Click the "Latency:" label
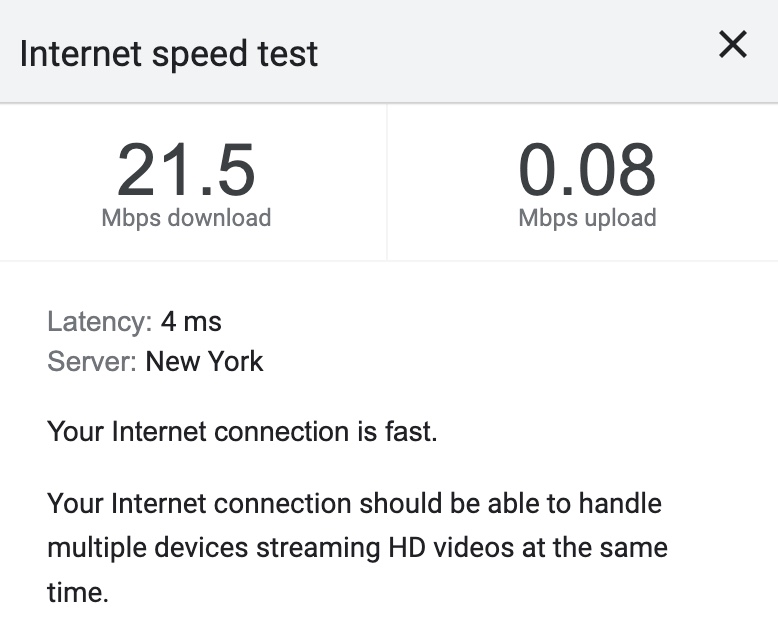 pyautogui.click(x=99, y=322)
